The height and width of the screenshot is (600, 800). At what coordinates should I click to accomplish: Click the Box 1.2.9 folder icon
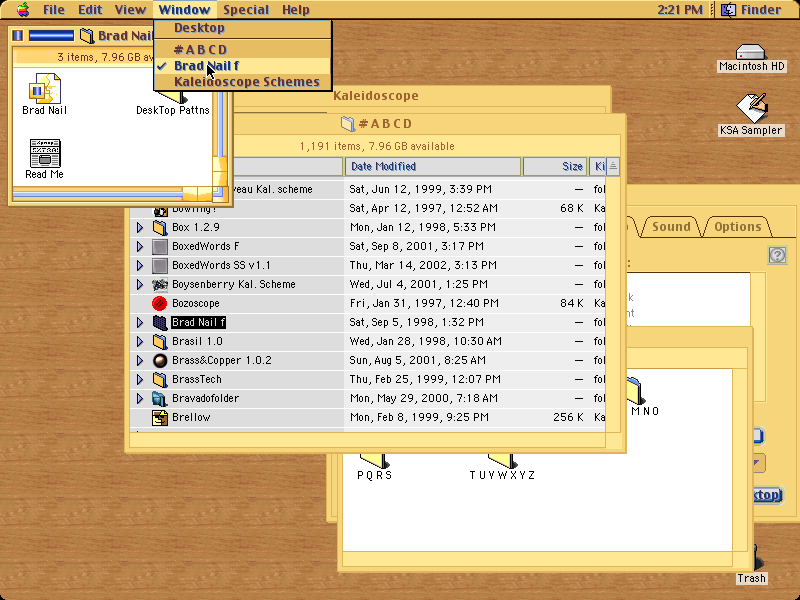[160, 227]
